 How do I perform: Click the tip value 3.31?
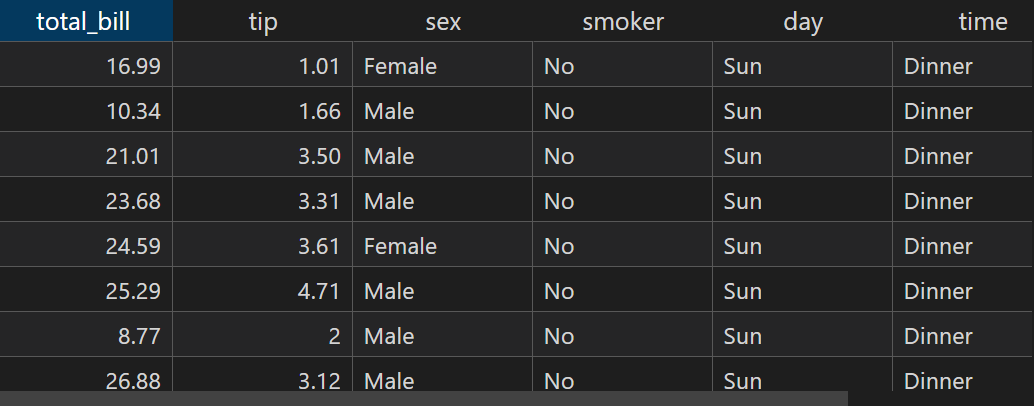262,200
